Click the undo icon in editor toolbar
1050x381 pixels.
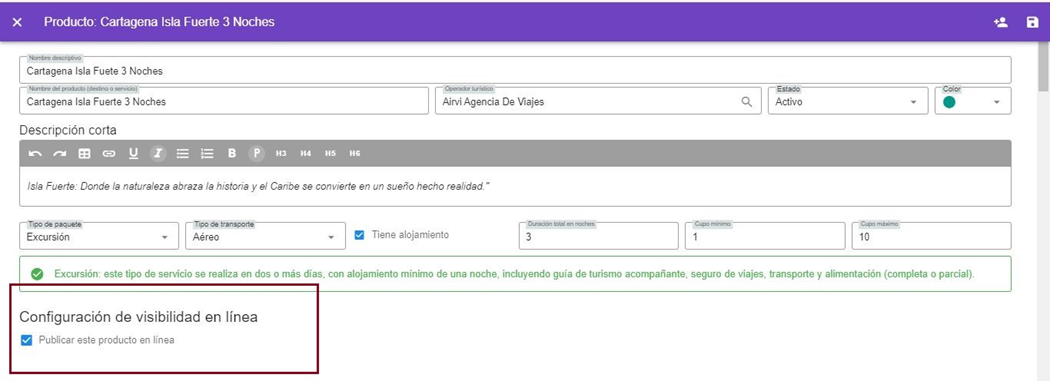(x=35, y=153)
